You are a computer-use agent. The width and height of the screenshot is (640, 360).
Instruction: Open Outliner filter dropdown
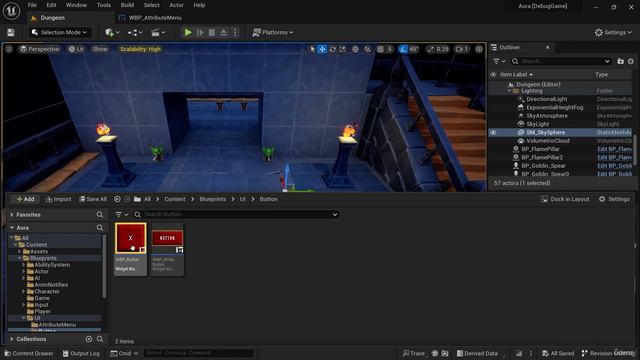pos(499,61)
